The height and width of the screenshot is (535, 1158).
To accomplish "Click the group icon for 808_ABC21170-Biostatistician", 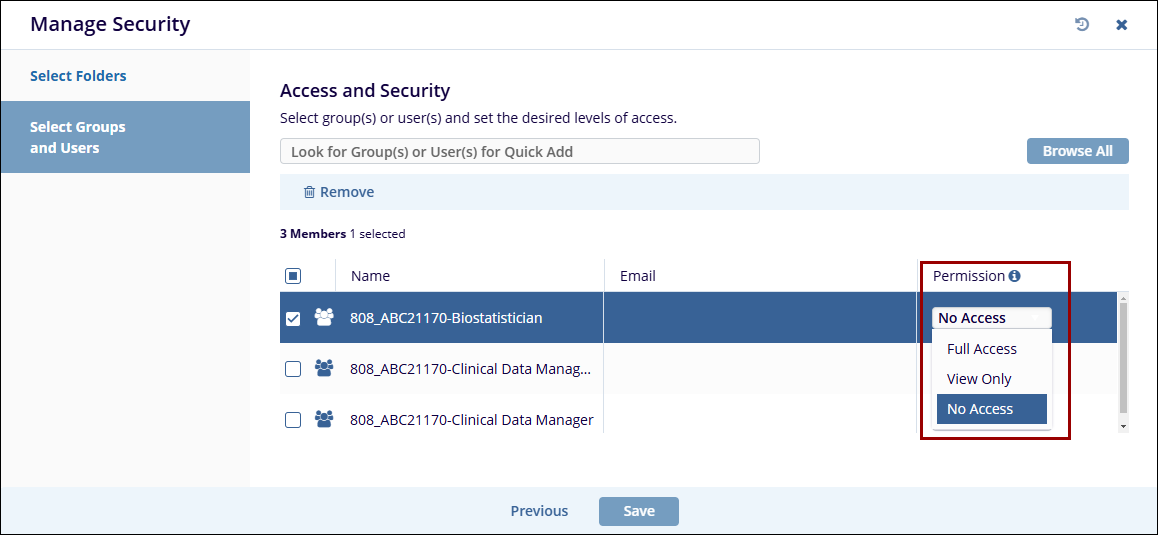I will tap(324, 317).
